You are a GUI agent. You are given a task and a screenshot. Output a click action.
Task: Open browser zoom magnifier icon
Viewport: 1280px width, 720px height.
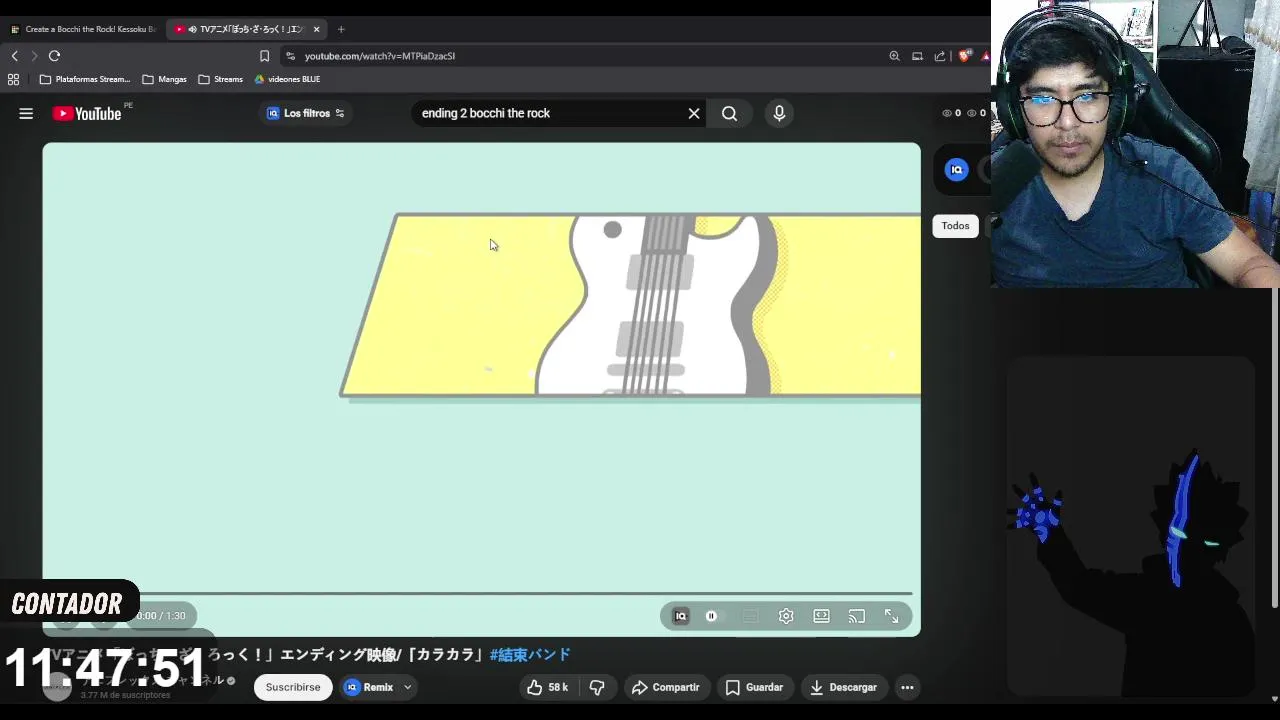(x=894, y=56)
